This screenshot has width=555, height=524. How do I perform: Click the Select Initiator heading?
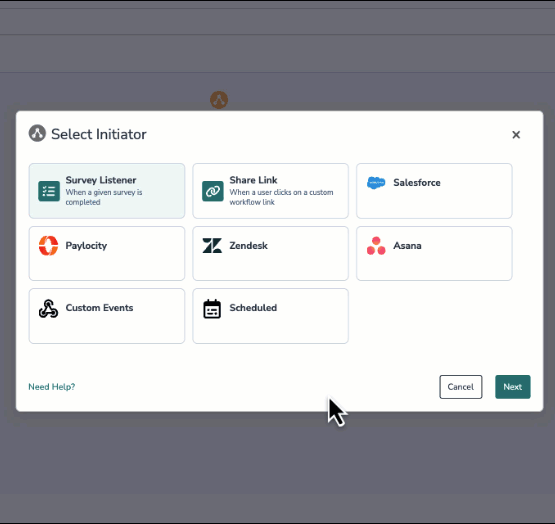coord(99,134)
